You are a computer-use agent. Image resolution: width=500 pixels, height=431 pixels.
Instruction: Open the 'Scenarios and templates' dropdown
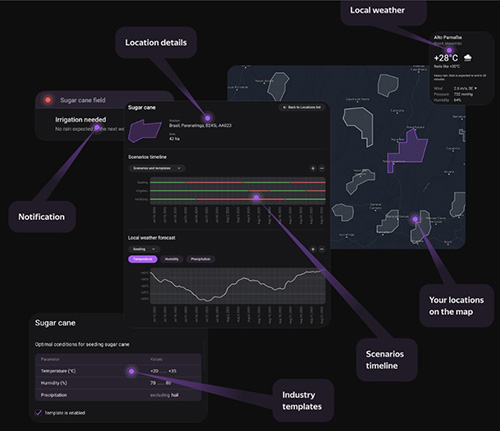157,168
